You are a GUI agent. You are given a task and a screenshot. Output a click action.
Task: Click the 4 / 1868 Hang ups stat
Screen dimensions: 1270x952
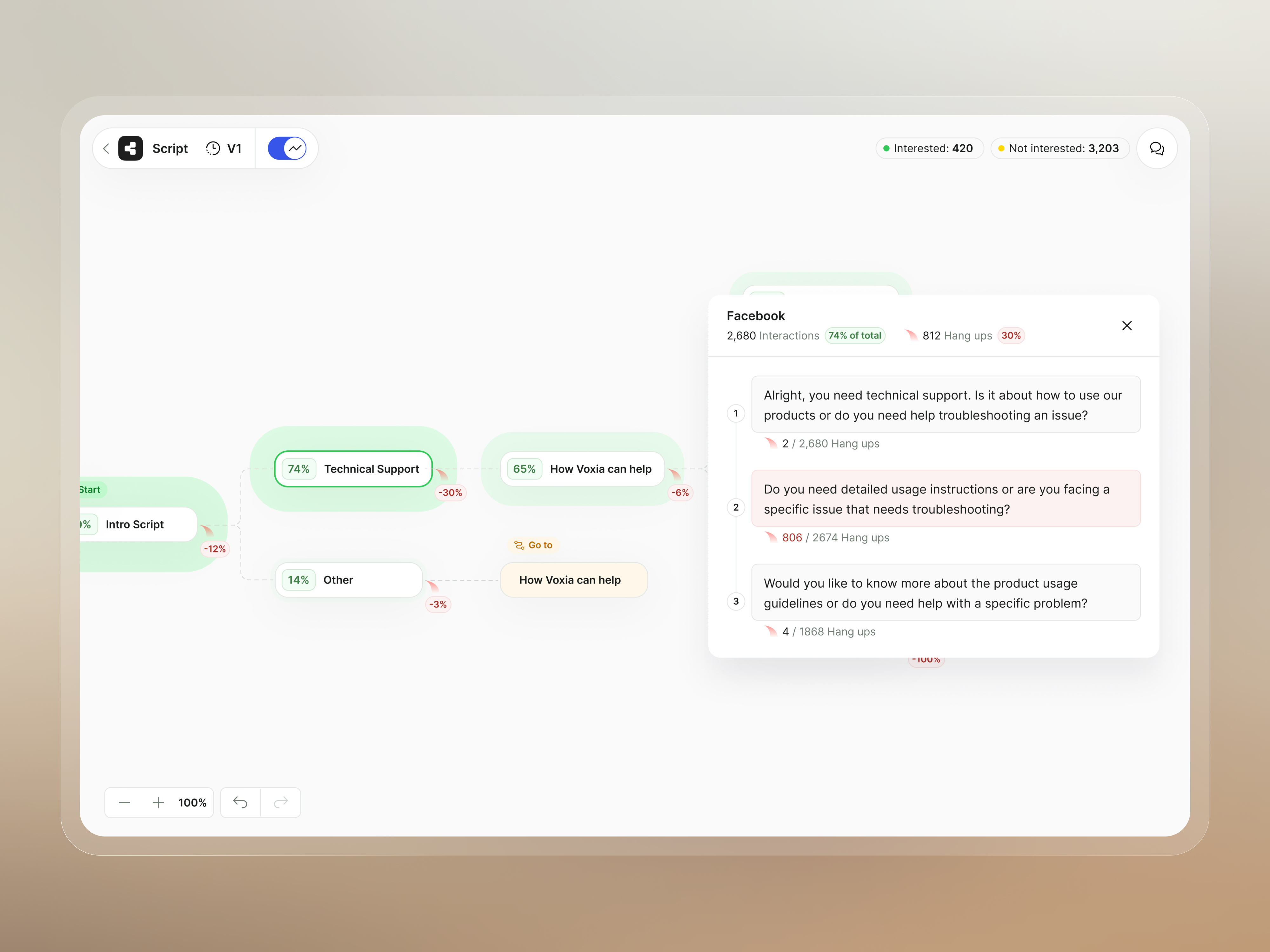pyautogui.click(x=828, y=632)
